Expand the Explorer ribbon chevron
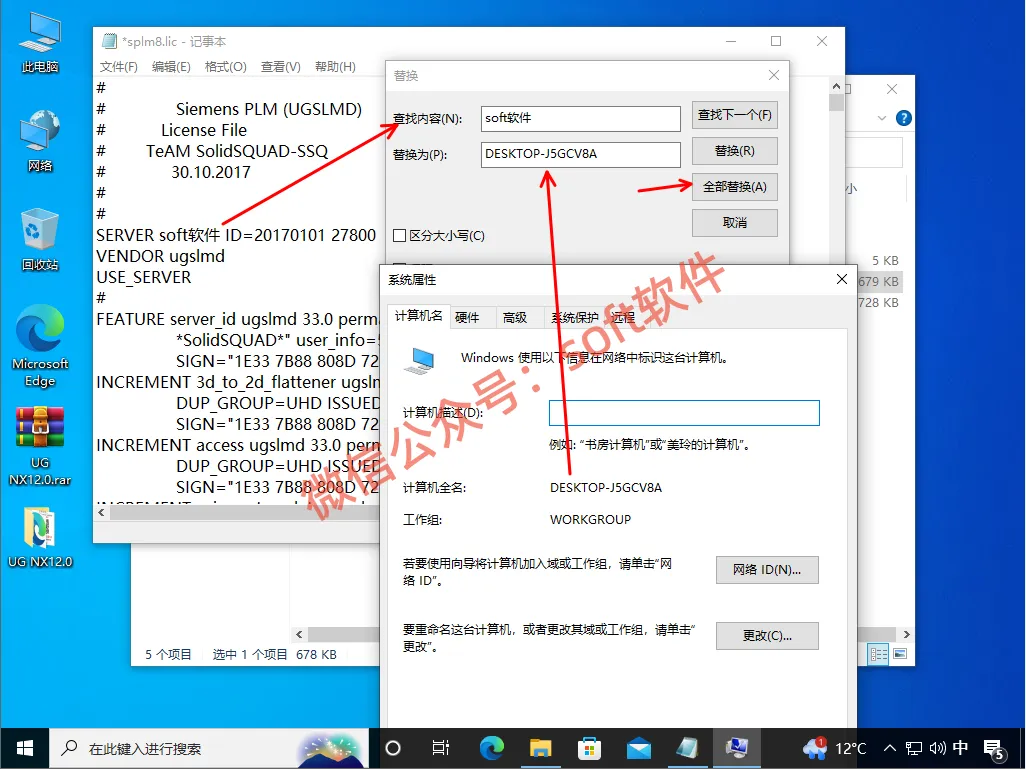1026x769 pixels. point(881,118)
